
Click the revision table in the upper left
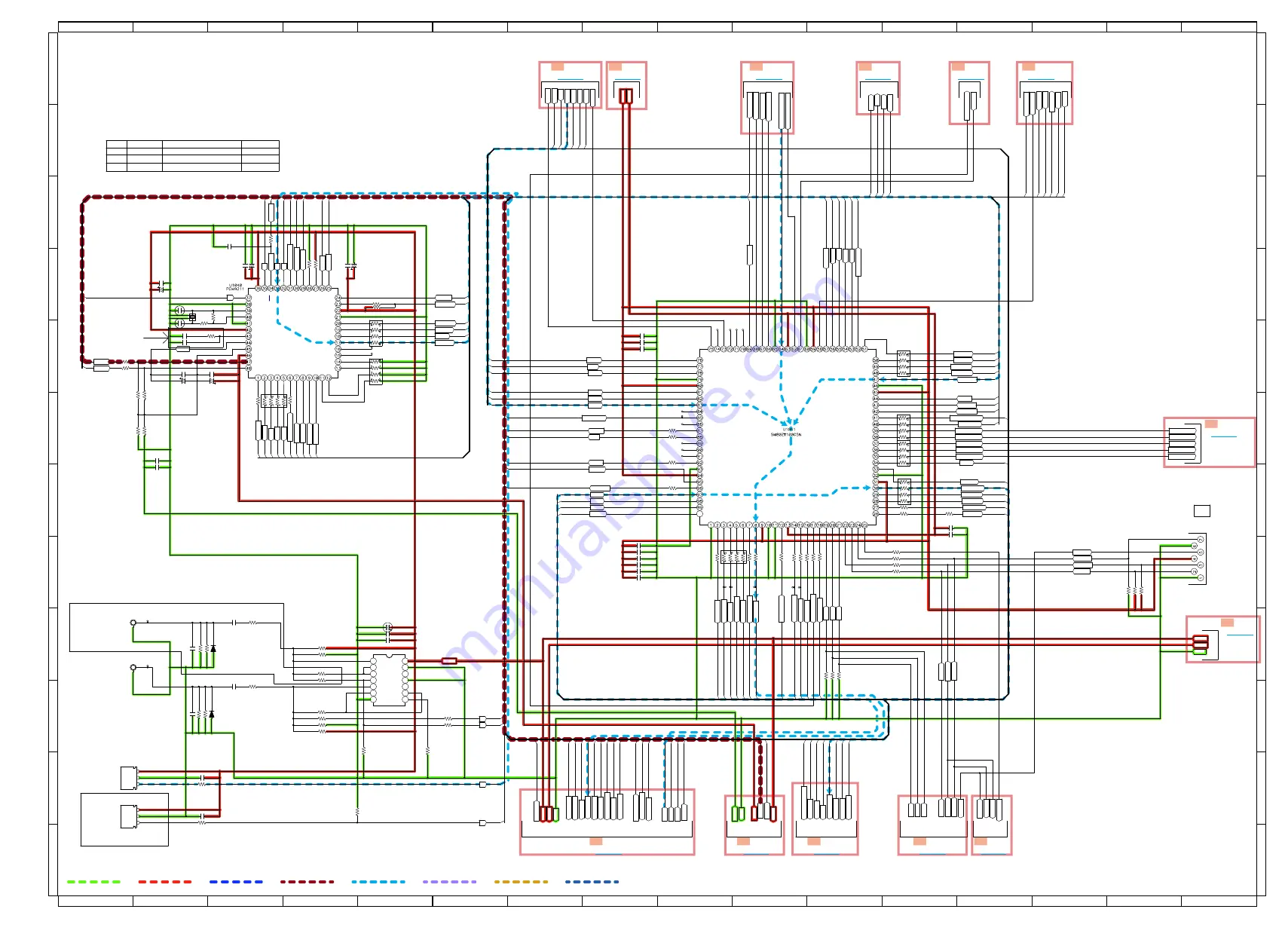click(193, 156)
